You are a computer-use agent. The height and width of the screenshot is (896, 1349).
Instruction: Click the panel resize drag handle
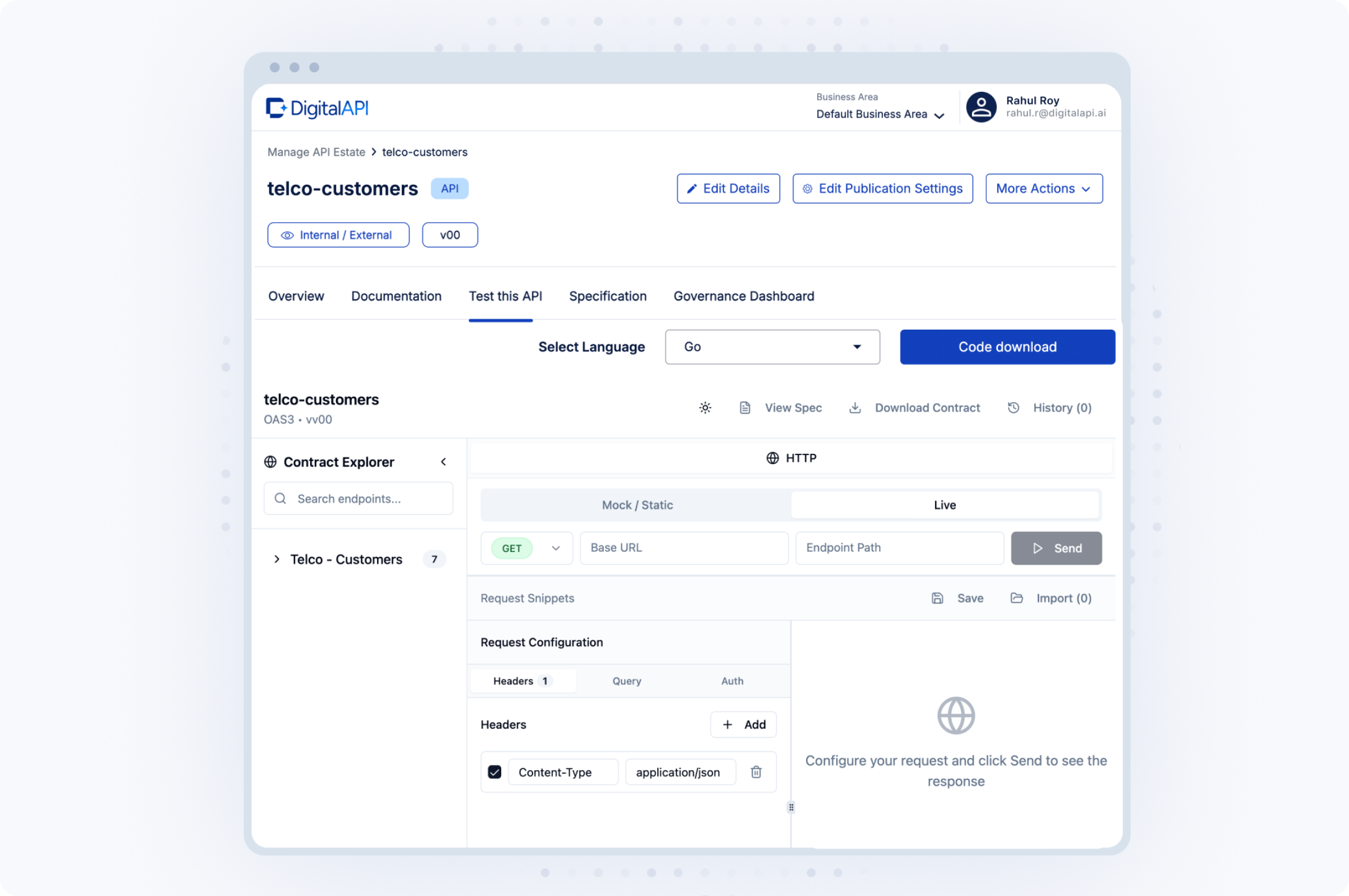point(791,807)
